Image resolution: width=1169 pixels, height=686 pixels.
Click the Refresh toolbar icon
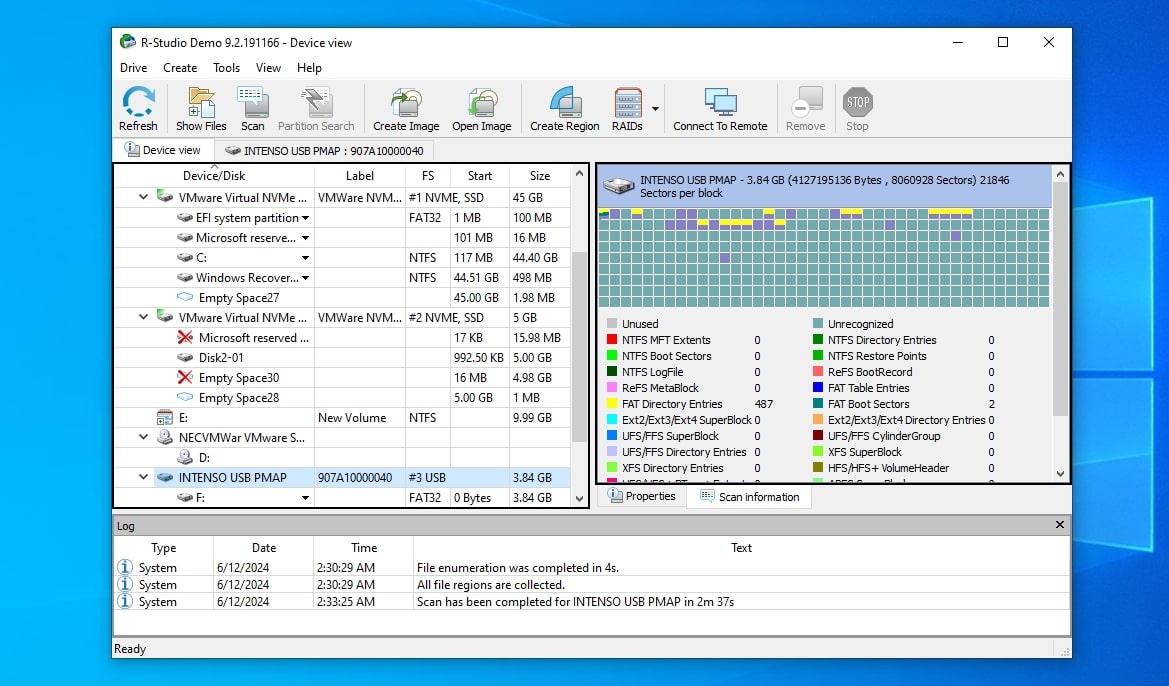[x=139, y=102]
